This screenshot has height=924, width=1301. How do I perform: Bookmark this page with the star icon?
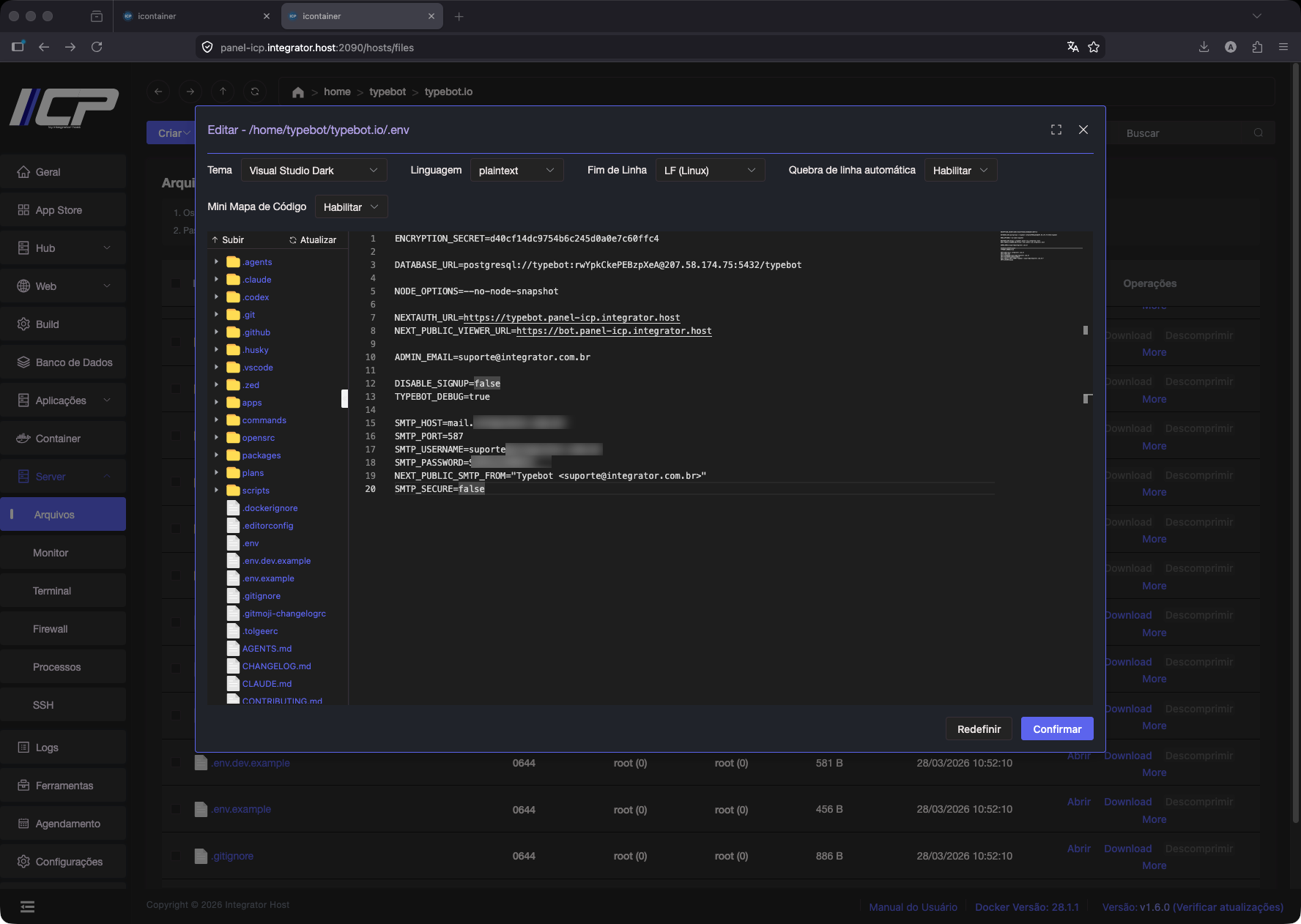click(1094, 47)
